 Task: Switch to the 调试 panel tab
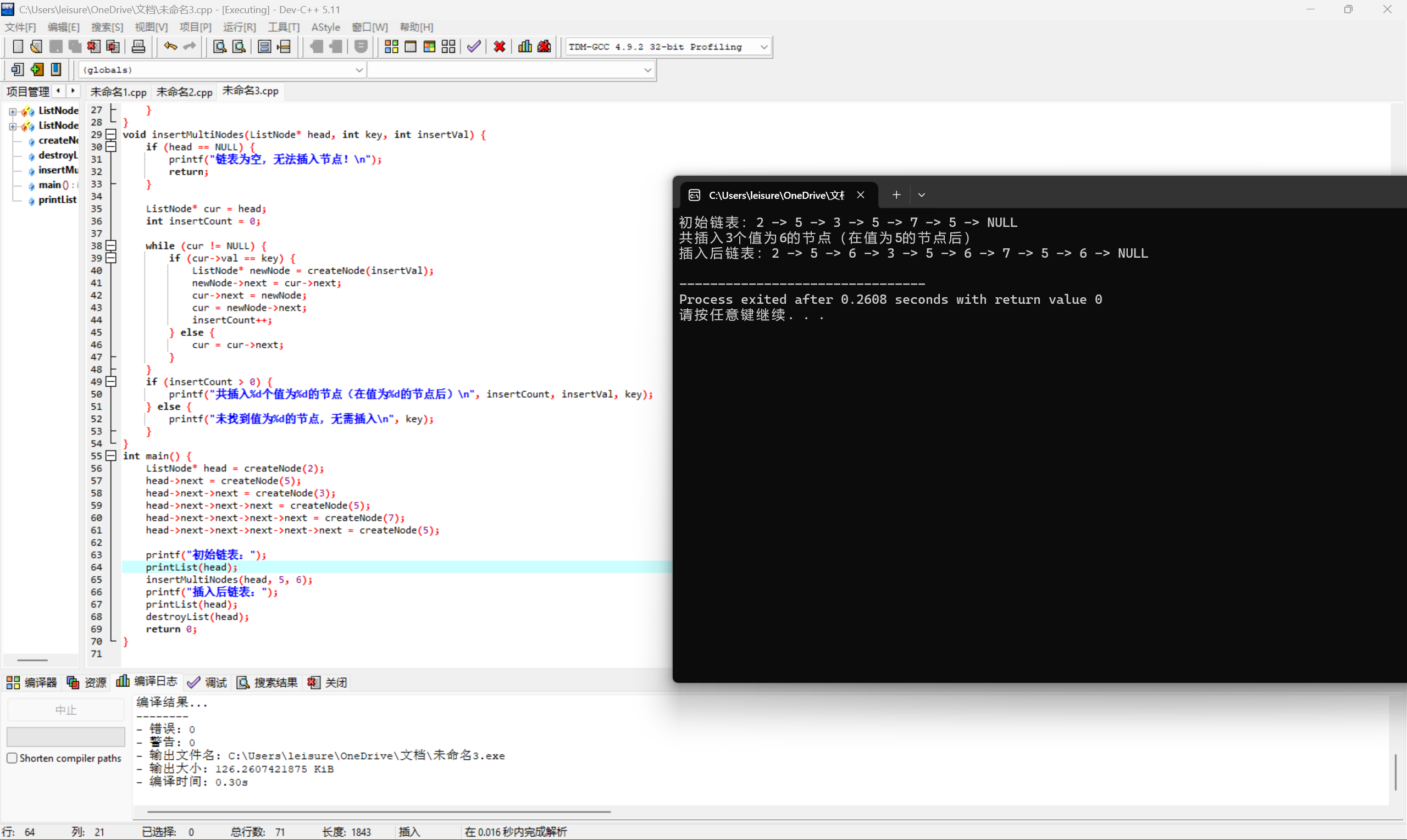214,682
